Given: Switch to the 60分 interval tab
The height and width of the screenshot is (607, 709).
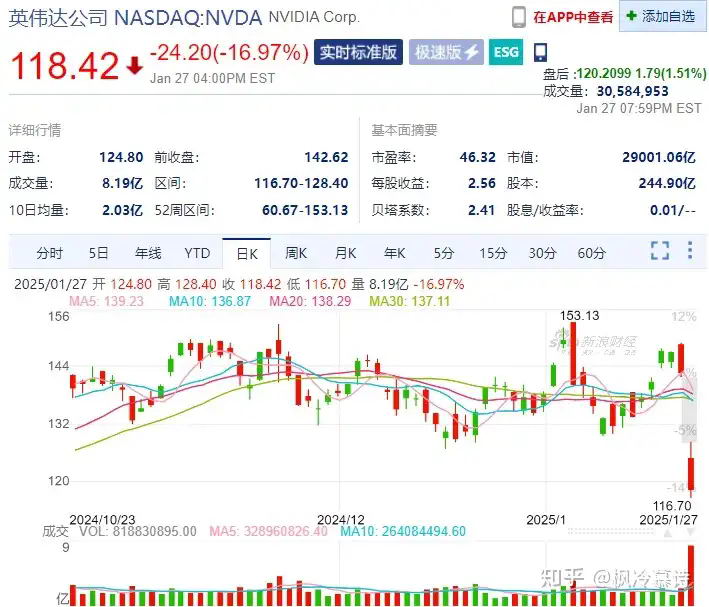Looking at the screenshot, I should pyautogui.click(x=592, y=252).
